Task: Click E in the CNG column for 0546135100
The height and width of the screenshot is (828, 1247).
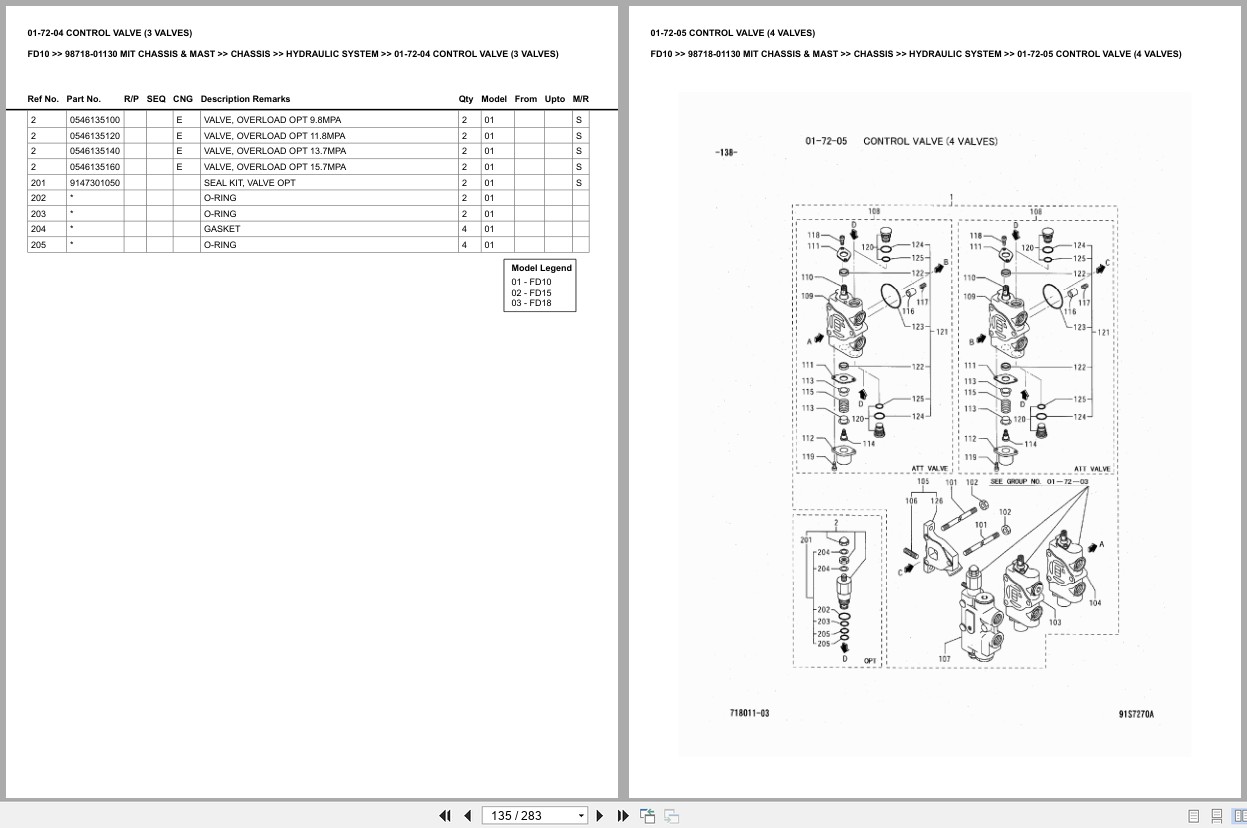Action: [x=180, y=120]
